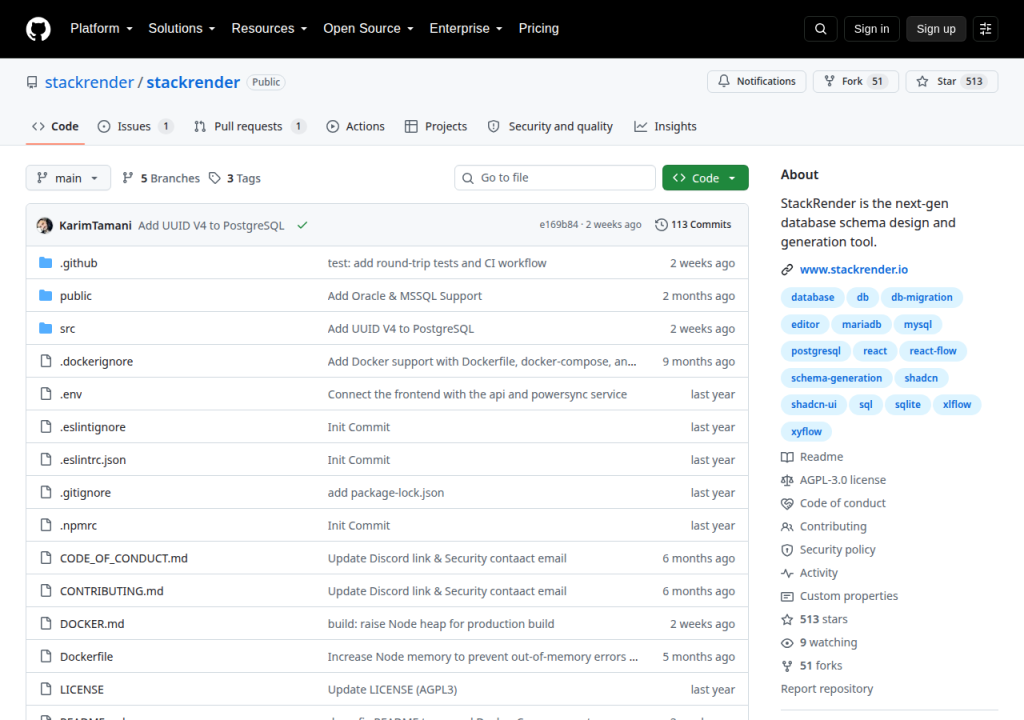
Task: View 51 forks in the sidebar
Action: pos(812,666)
